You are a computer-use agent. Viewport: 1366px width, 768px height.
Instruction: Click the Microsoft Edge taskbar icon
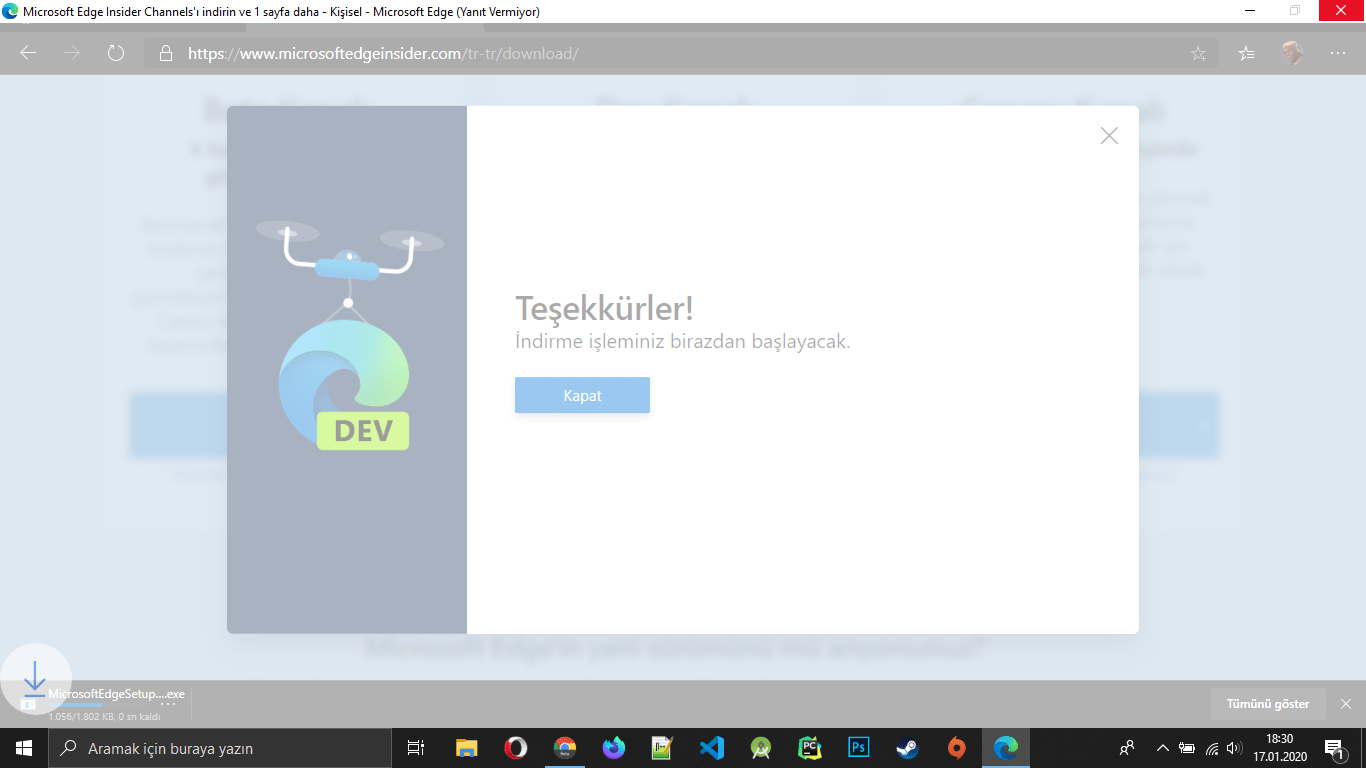click(1006, 748)
